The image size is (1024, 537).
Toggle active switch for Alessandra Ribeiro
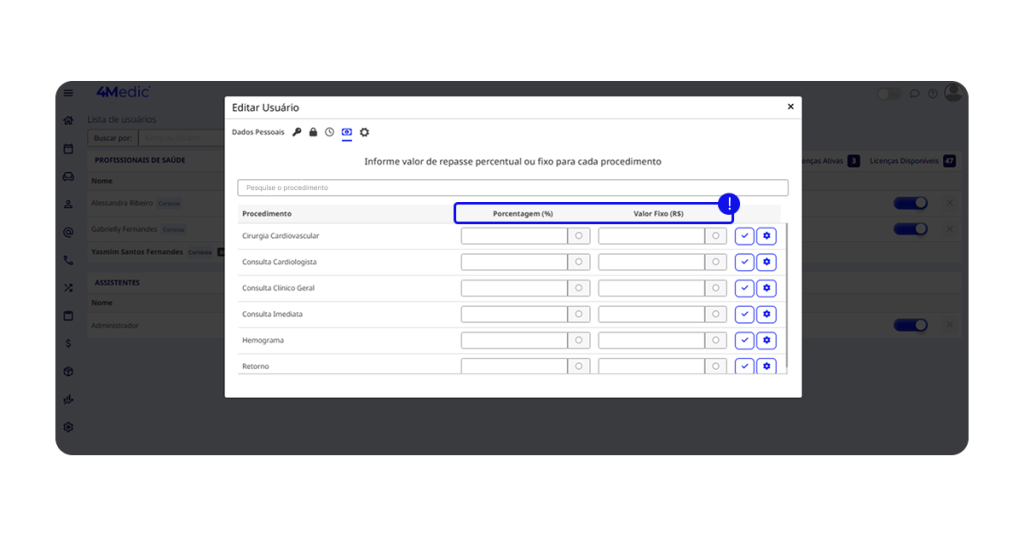pyautogui.click(x=910, y=203)
